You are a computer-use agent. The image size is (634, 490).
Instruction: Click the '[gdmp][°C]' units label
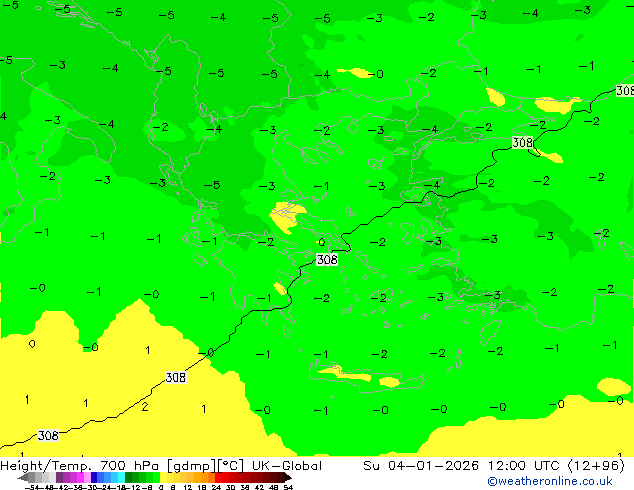pyautogui.click(x=206, y=466)
